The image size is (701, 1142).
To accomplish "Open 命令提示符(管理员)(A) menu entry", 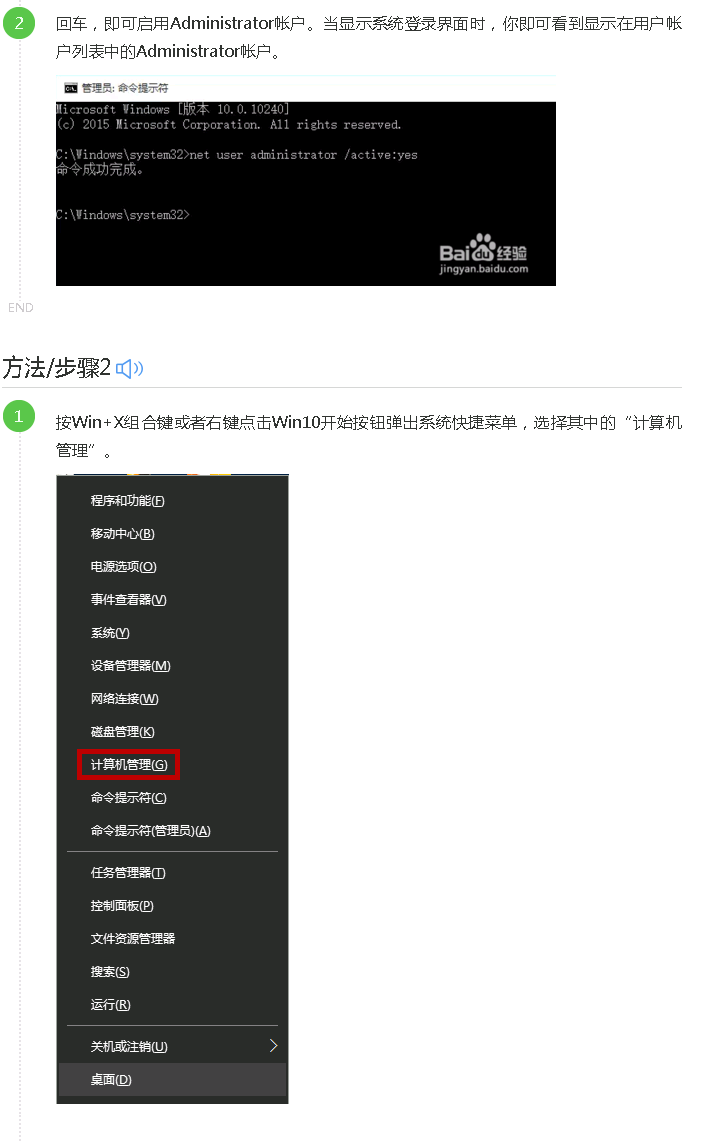I will (x=150, y=831).
